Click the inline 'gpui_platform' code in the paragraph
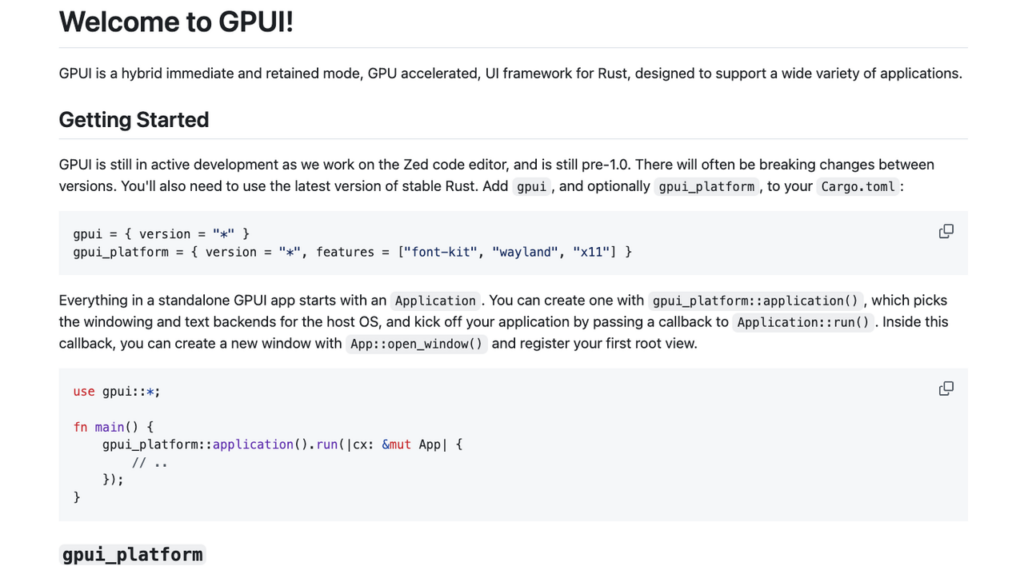The image size is (1024, 578). 707,187
